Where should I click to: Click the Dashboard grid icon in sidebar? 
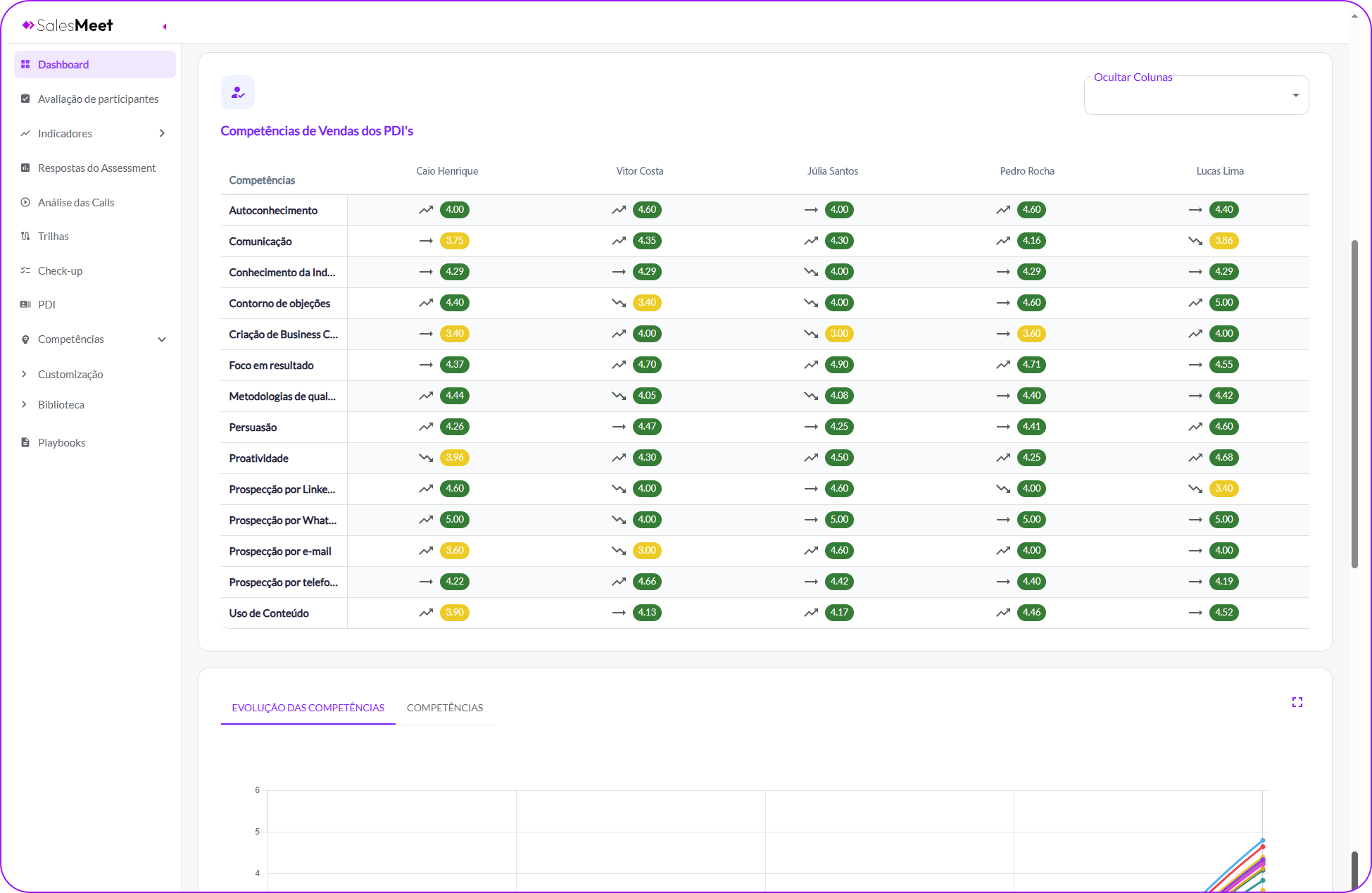[x=25, y=64]
